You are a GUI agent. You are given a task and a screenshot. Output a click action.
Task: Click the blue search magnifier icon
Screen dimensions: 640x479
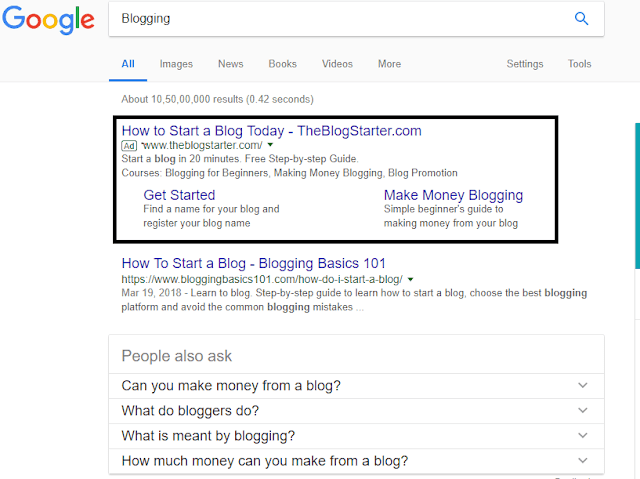(581, 18)
